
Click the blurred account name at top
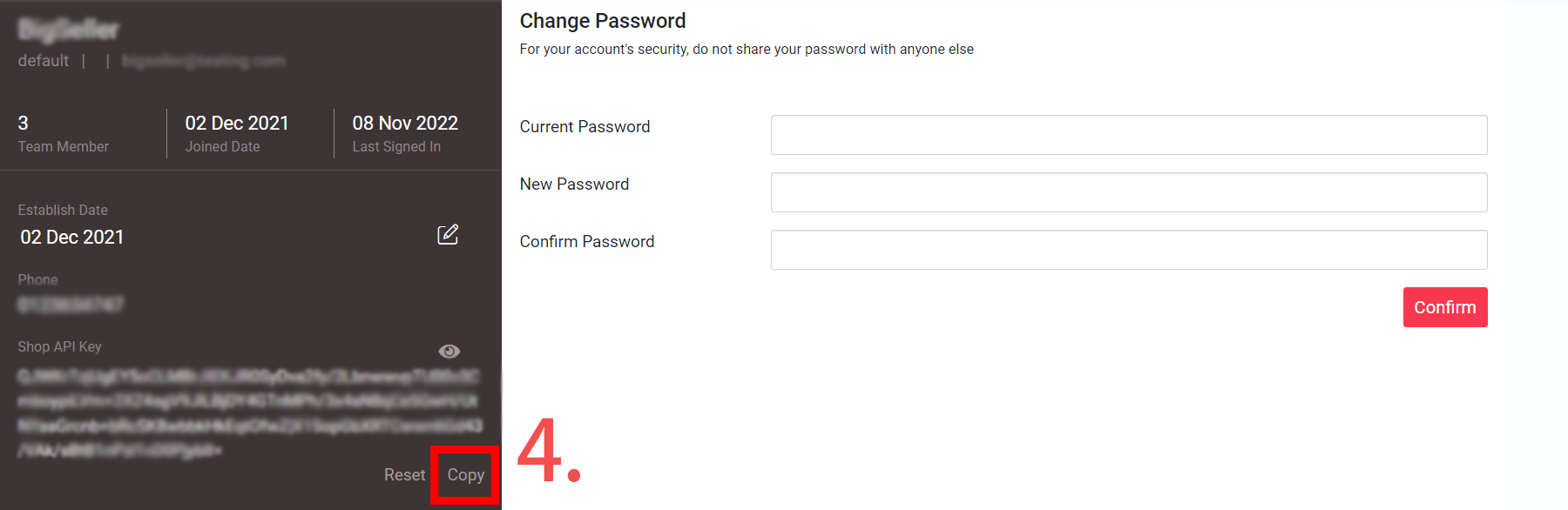click(x=68, y=30)
